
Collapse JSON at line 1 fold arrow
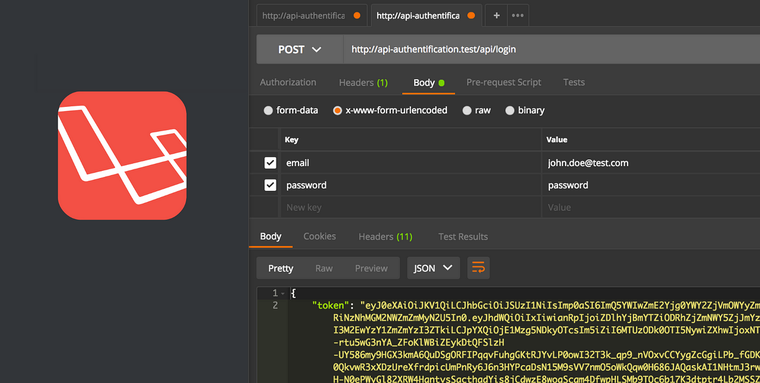click(283, 293)
